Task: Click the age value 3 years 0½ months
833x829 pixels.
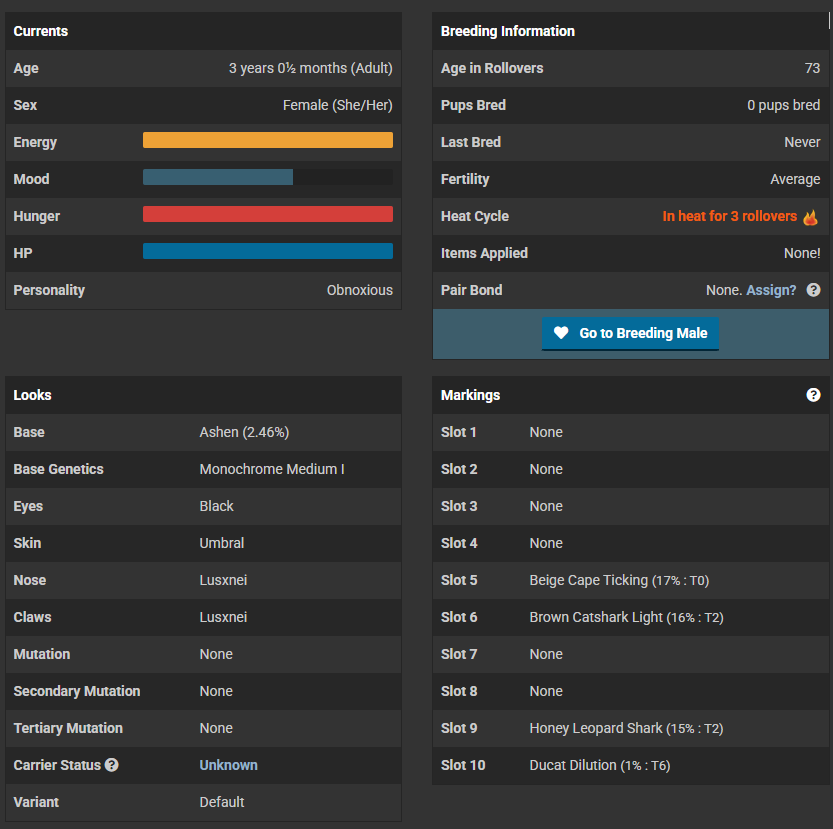Action: coord(311,69)
